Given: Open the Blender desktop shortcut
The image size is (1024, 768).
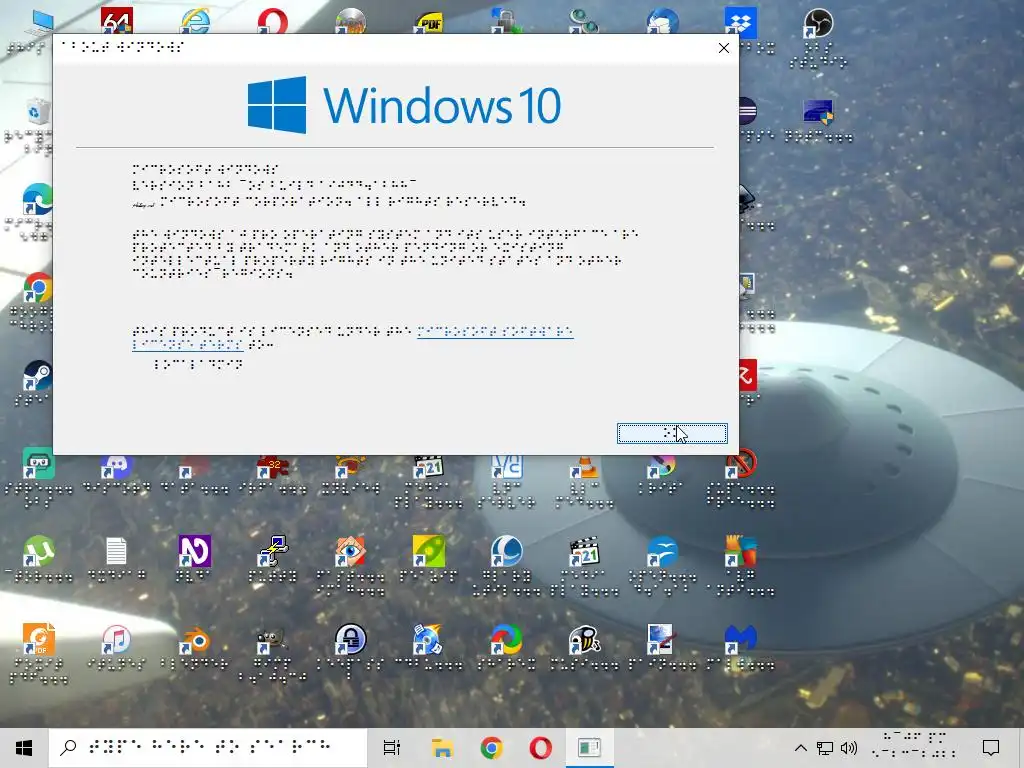Looking at the screenshot, I should [195, 640].
